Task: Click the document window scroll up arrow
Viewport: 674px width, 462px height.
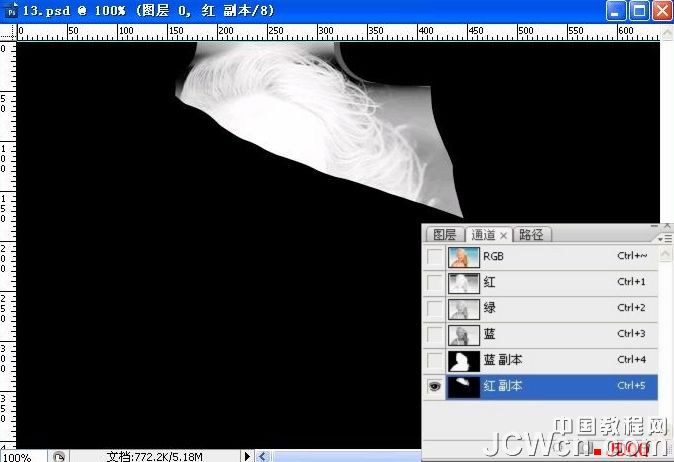Action: point(667,33)
